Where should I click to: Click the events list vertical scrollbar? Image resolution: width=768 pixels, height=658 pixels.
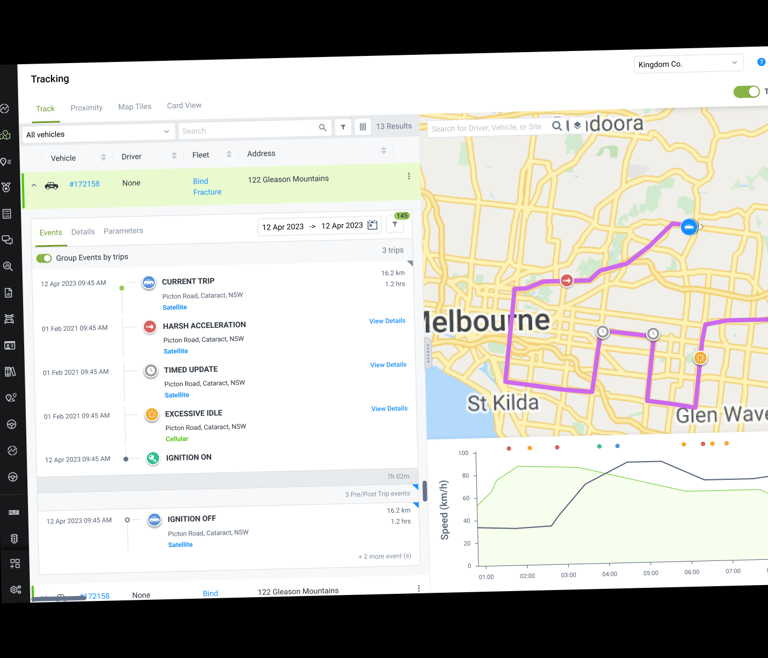425,491
